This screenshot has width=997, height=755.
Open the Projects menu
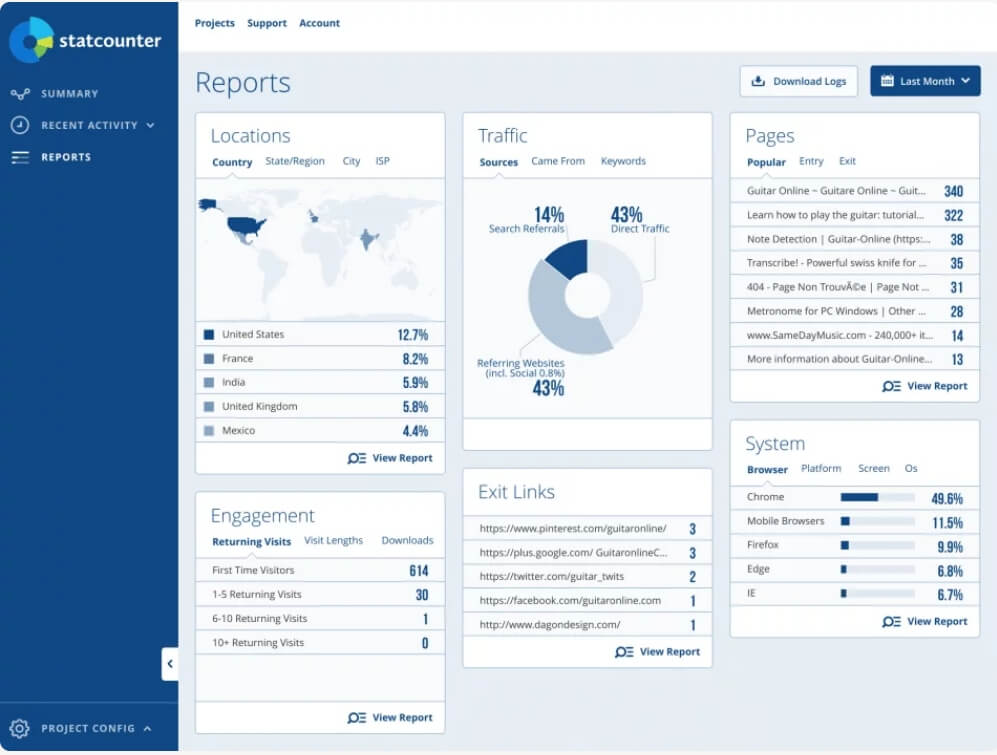tap(214, 23)
